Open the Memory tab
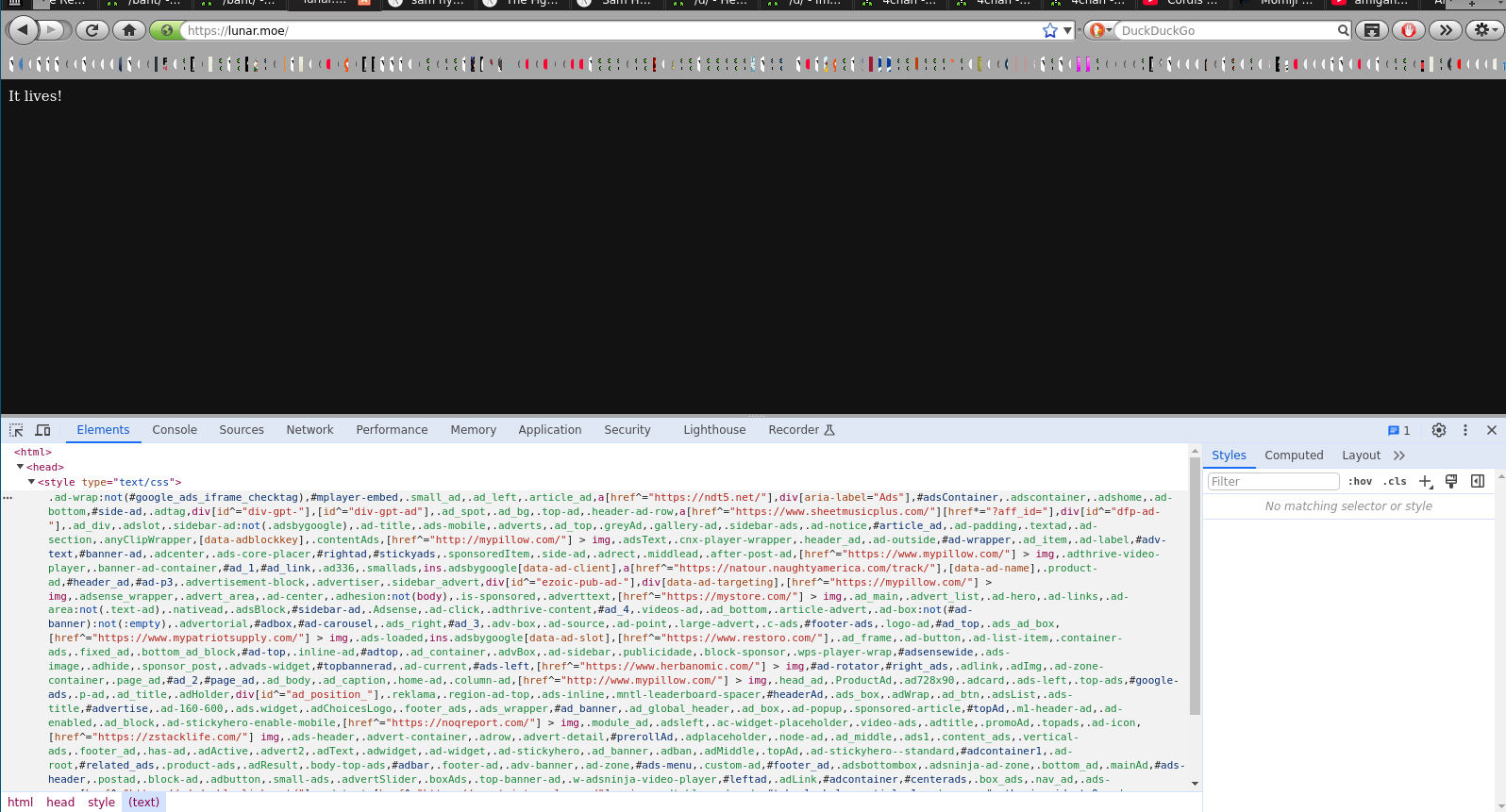 click(473, 430)
